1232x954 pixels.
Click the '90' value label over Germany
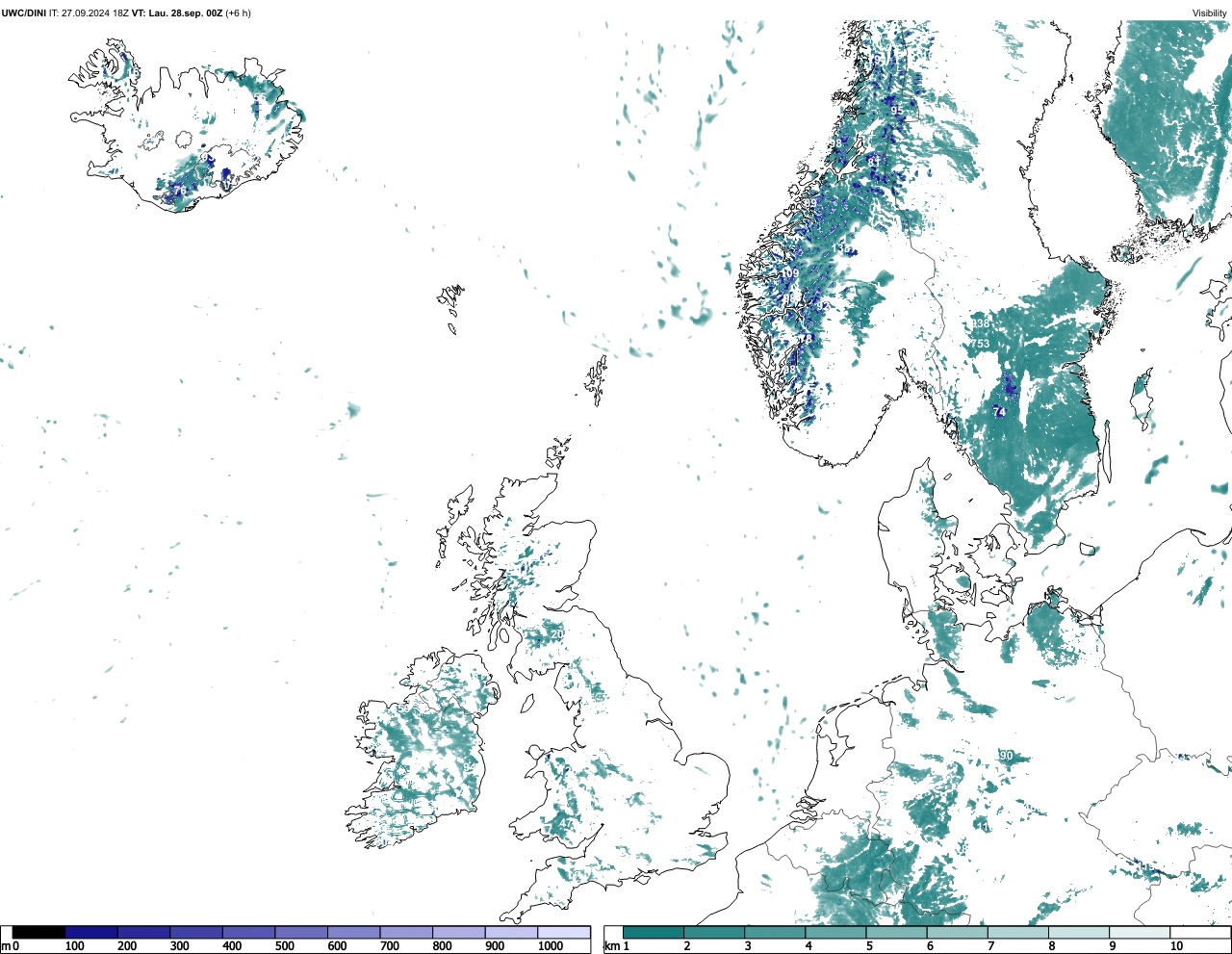[1006, 756]
